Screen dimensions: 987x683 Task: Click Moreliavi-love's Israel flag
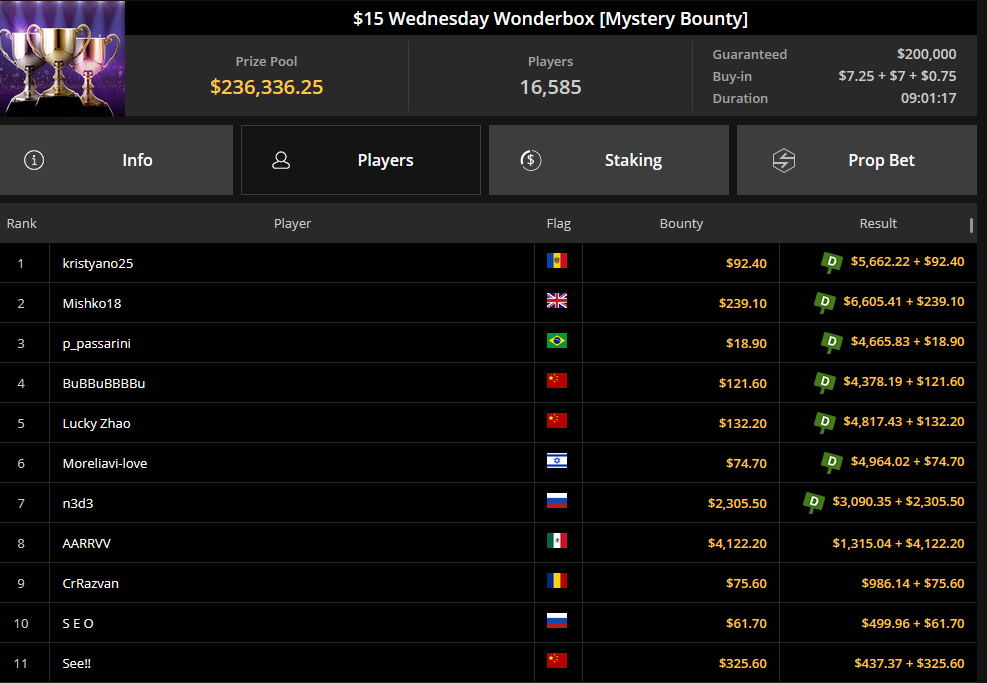click(556, 461)
